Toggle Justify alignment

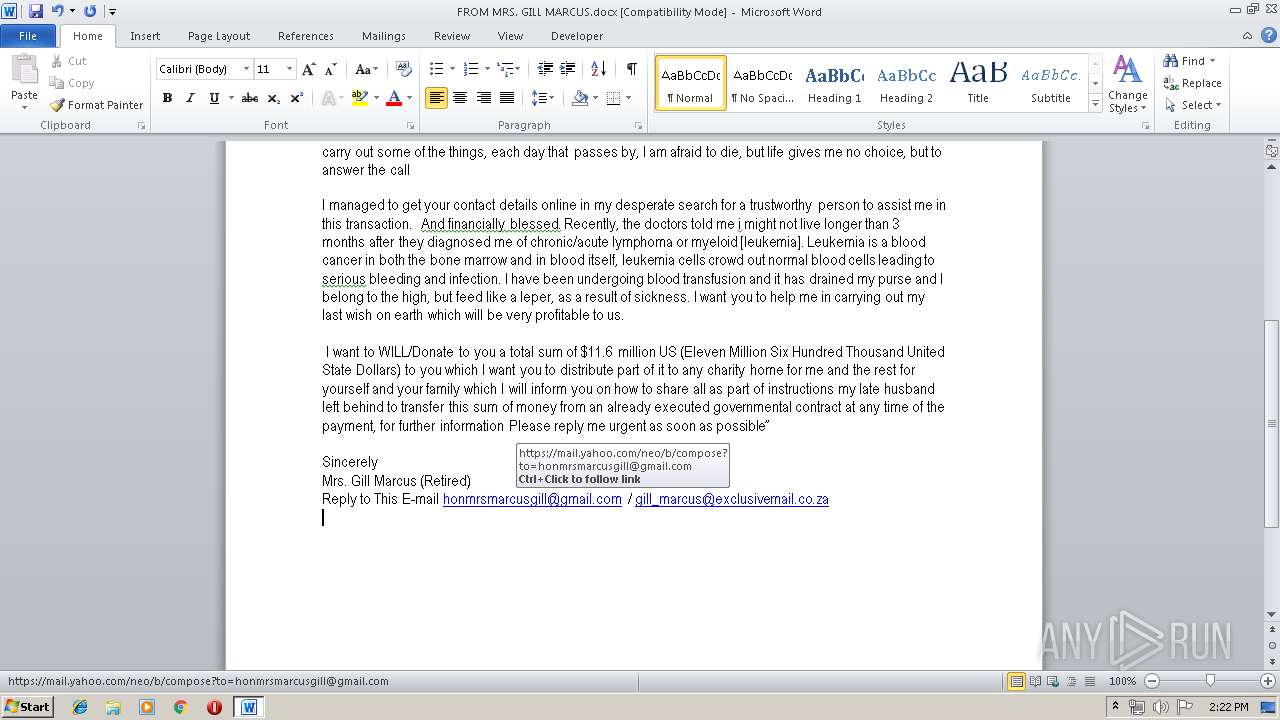(x=507, y=98)
